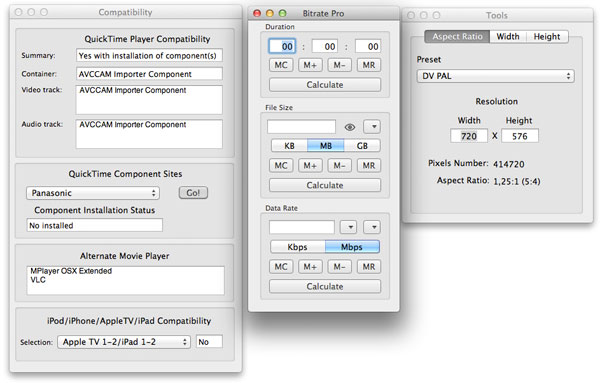The width and height of the screenshot is (600, 383).
Task: Click Calculate under Data Rate
Action: [325, 286]
